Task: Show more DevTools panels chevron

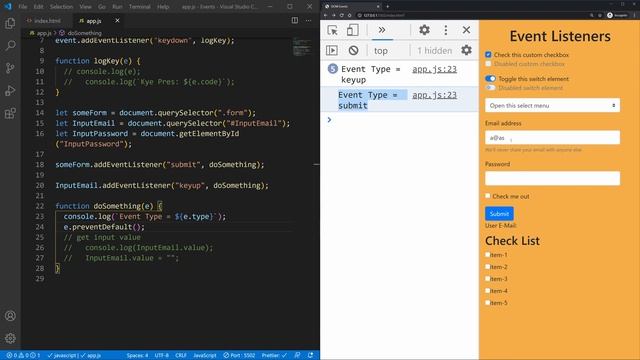Action: pyautogui.click(x=382, y=30)
